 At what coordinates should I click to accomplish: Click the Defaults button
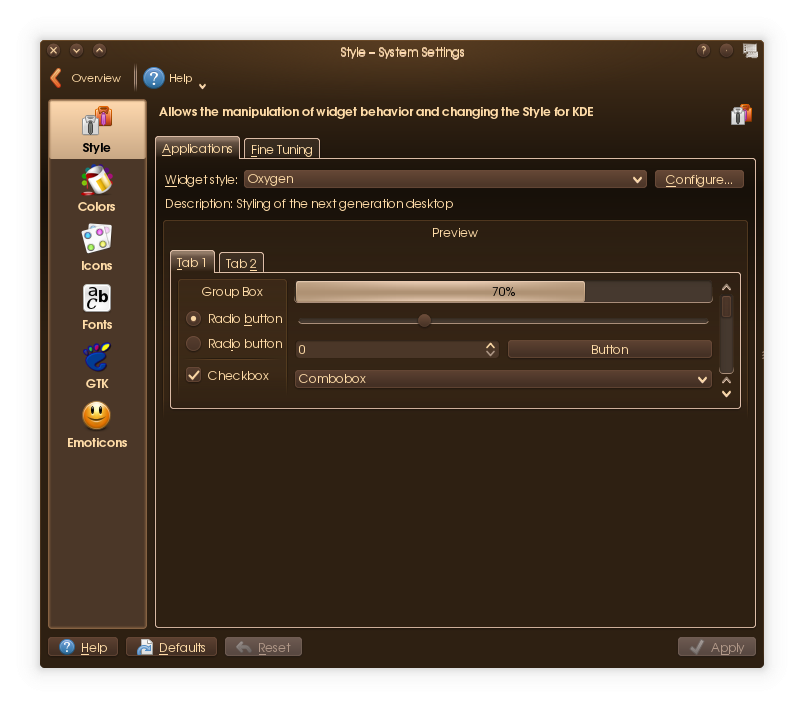[171, 647]
